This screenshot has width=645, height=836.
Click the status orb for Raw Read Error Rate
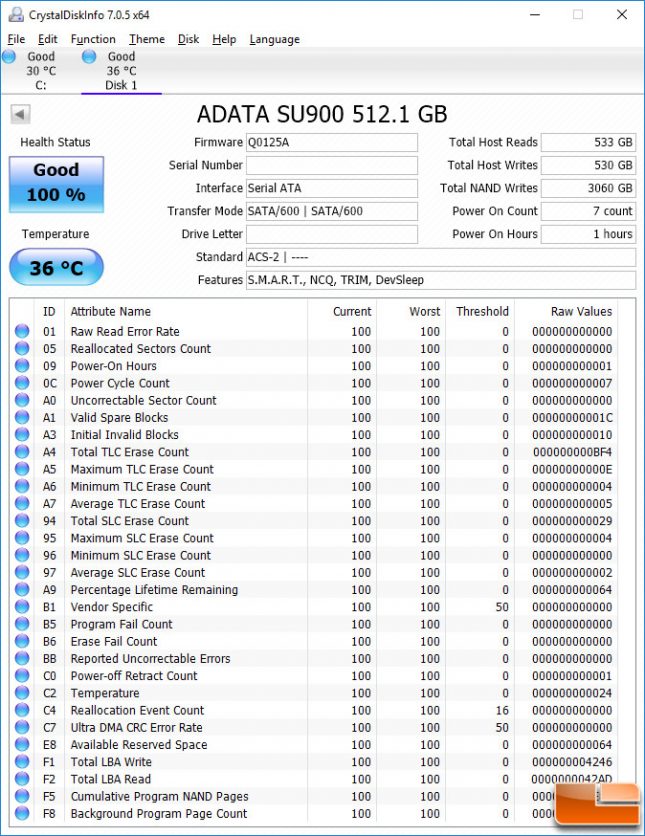click(22, 331)
